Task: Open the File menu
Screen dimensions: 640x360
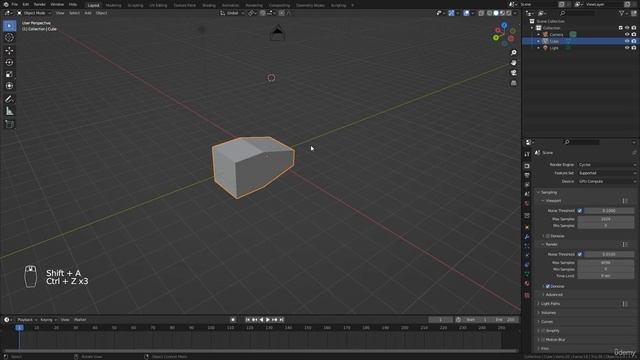Action: pyautogui.click(x=15, y=4)
